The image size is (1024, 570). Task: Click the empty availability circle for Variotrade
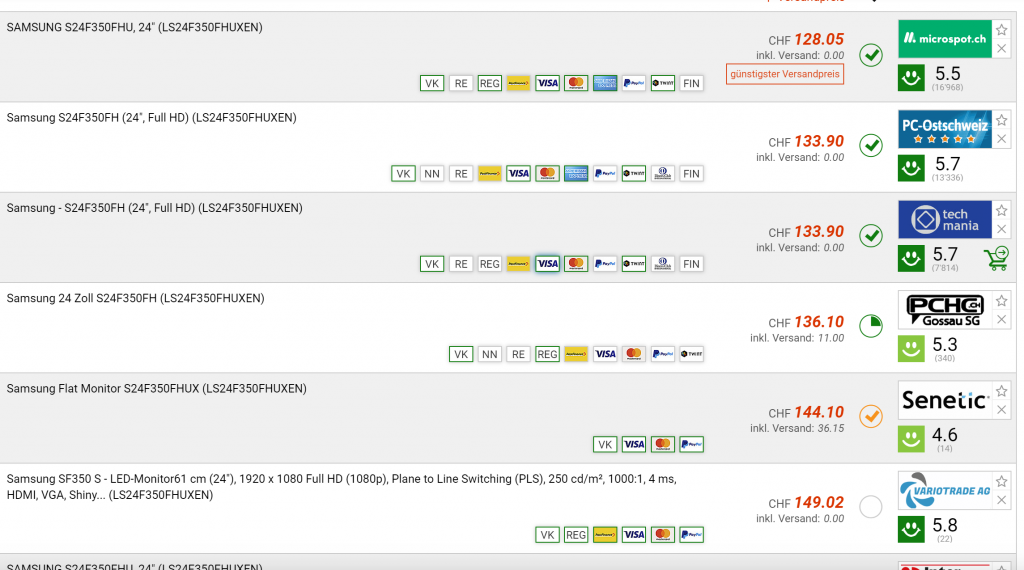[871, 506]
